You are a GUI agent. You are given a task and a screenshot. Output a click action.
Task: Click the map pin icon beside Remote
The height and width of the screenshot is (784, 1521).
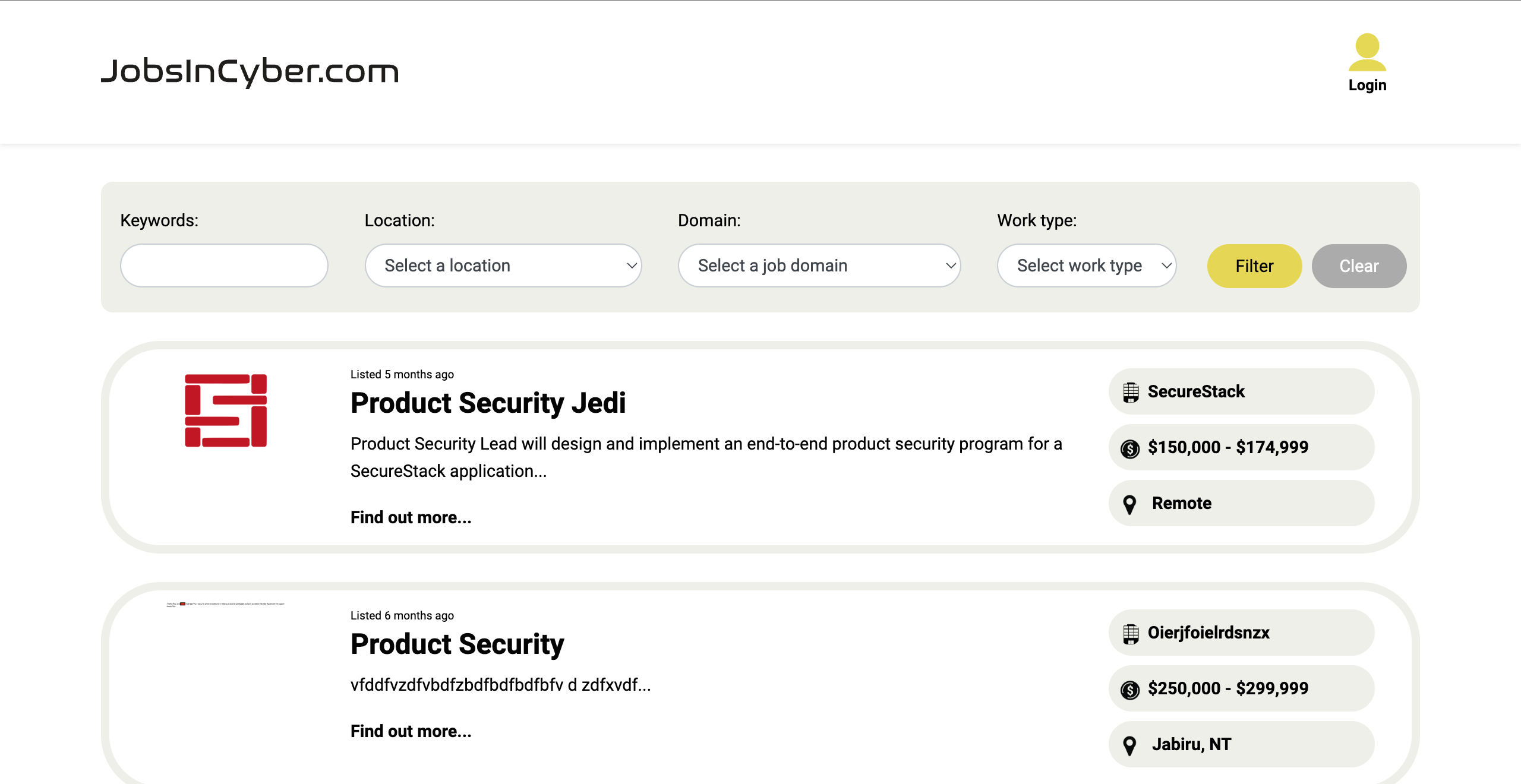[x=1129, y=504]
